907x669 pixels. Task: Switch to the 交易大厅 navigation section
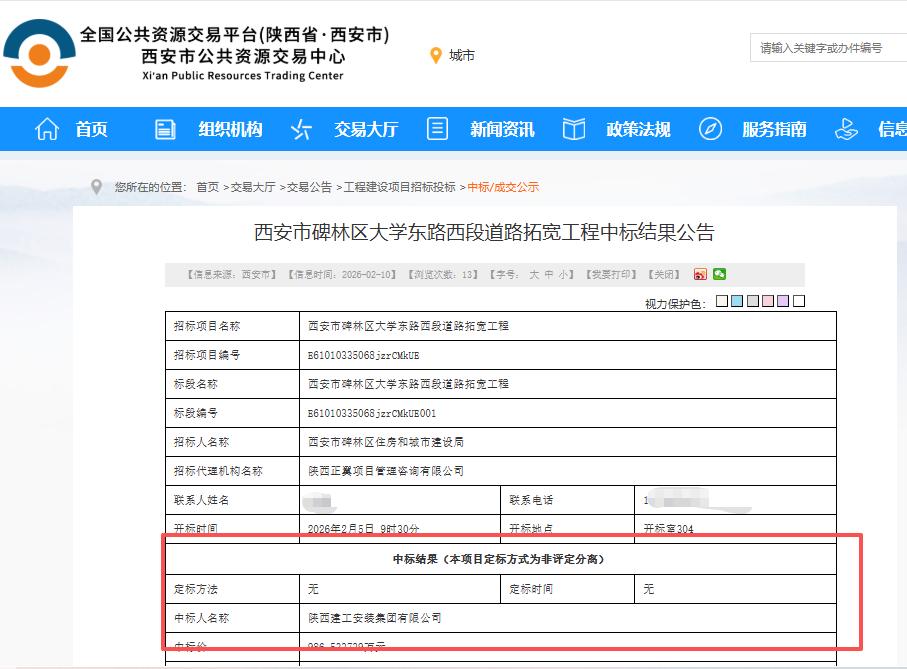(x=364, y=129)
